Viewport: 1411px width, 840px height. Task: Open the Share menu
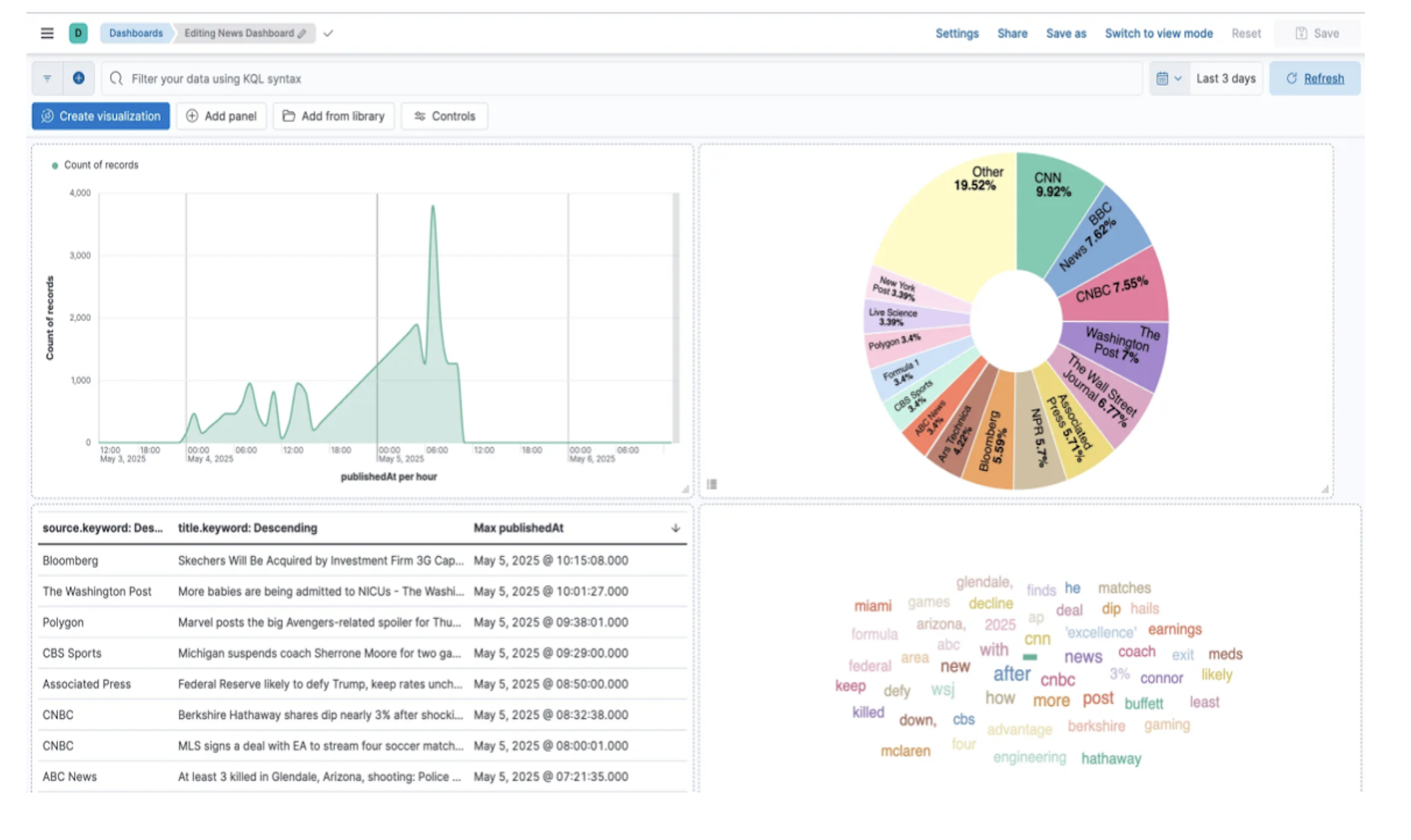click(x=1012, y=33)
